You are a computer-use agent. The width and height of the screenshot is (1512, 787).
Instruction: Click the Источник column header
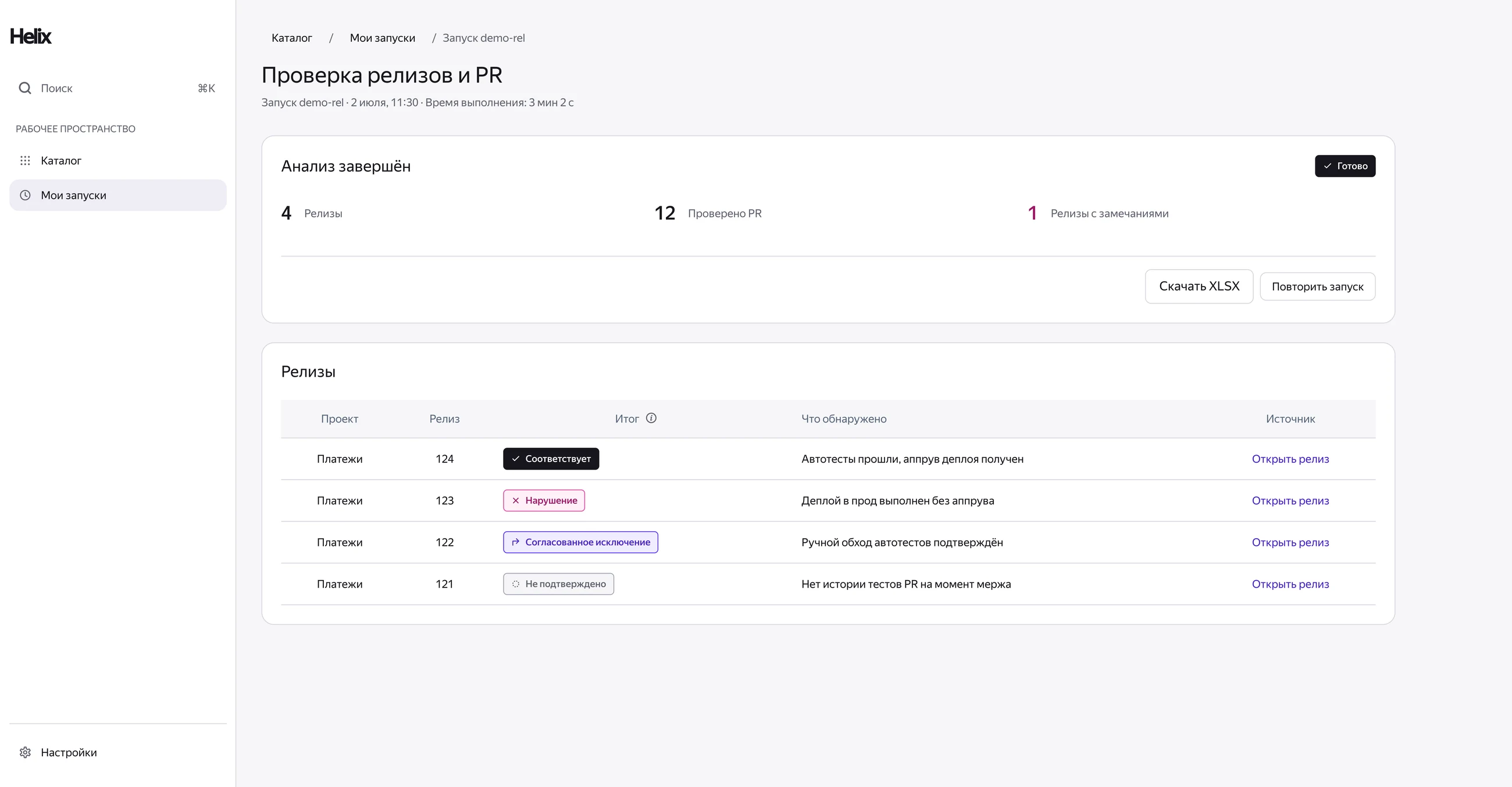pyautogui.click(x=1290, y=418)
